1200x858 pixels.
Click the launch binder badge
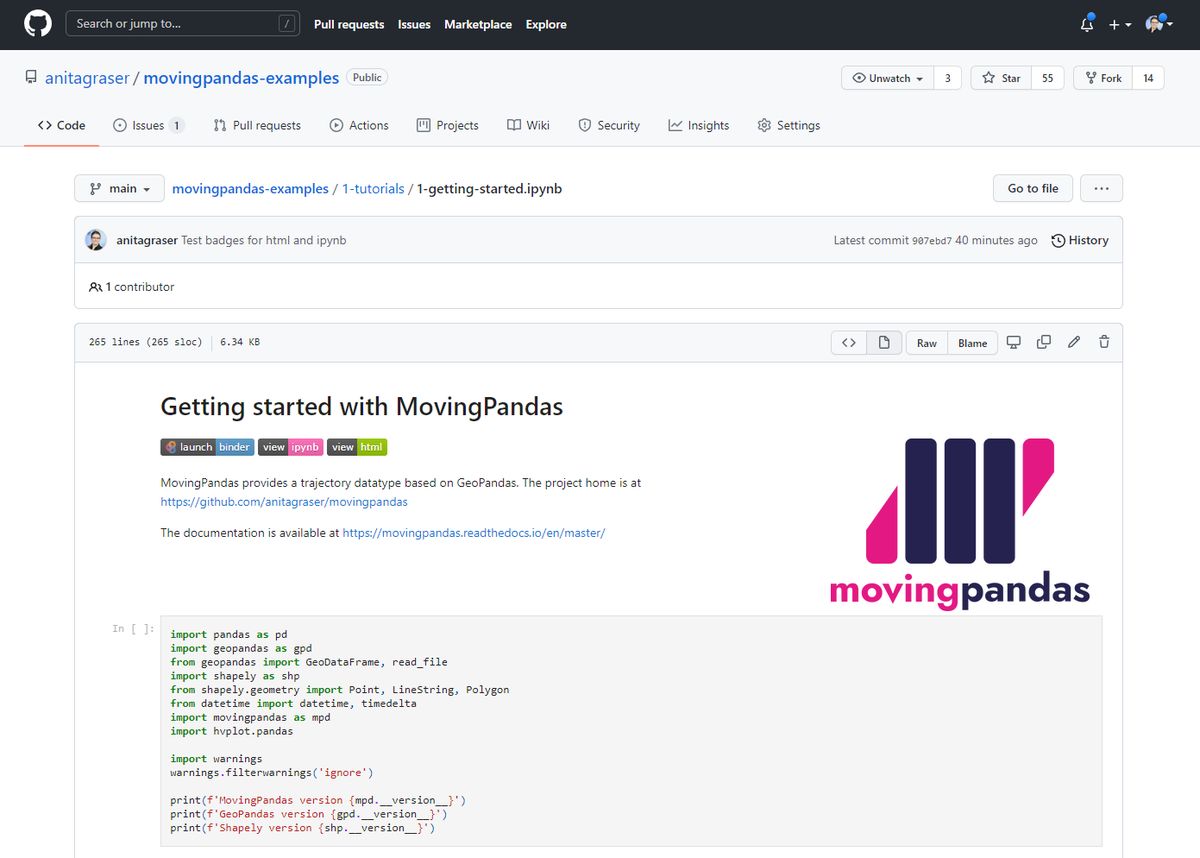coord(207,447)
